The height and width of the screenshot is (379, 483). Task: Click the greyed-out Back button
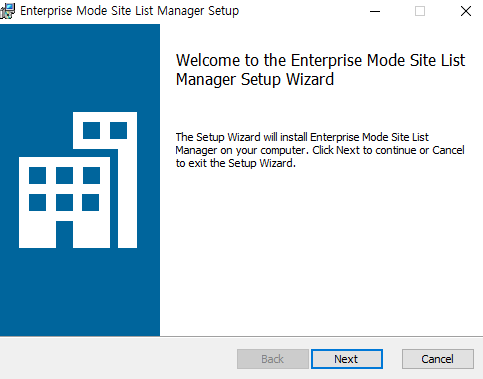pyautogui.click(x=273, y=359)
